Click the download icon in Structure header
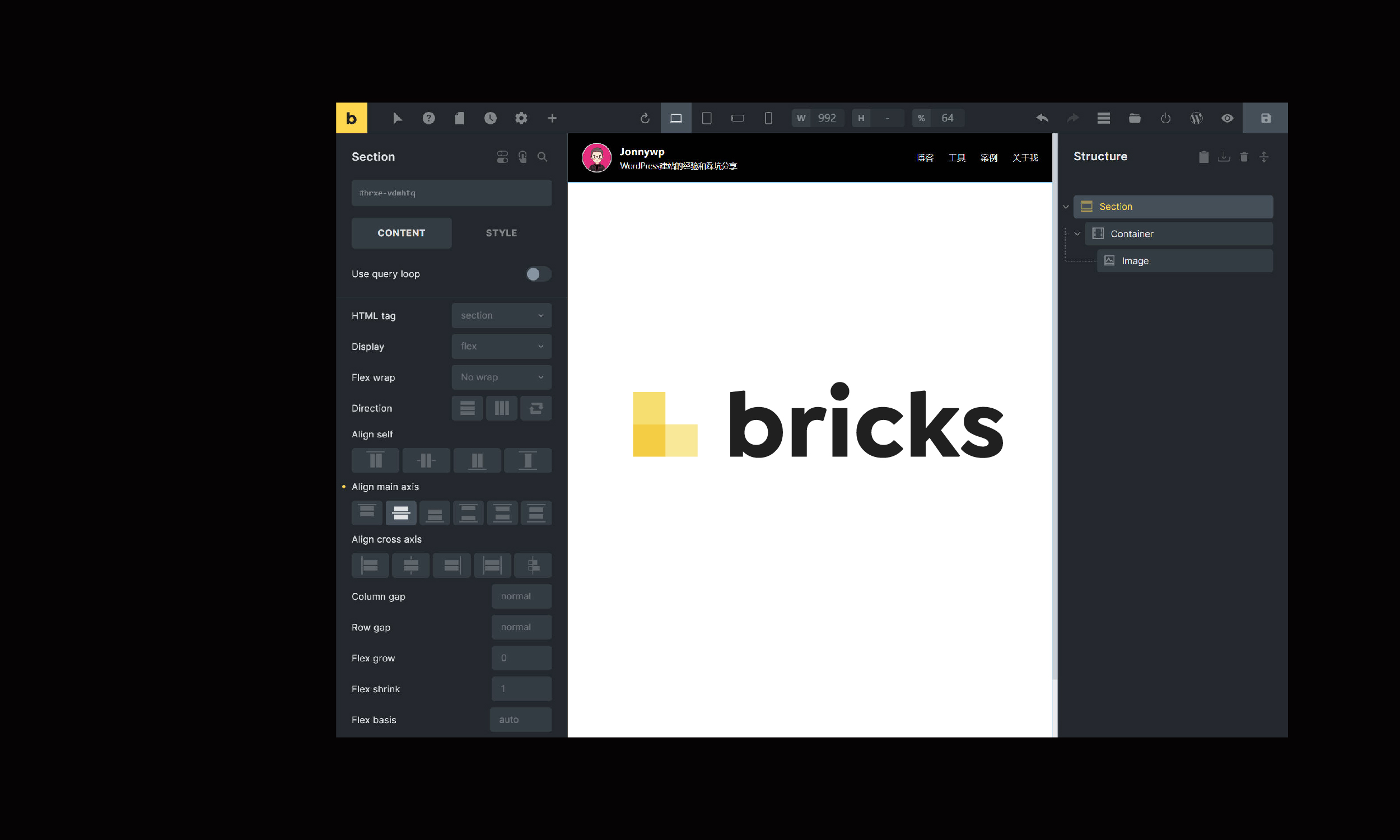The width and height of the screenshot is (1400, 840). click(1224, 157)
